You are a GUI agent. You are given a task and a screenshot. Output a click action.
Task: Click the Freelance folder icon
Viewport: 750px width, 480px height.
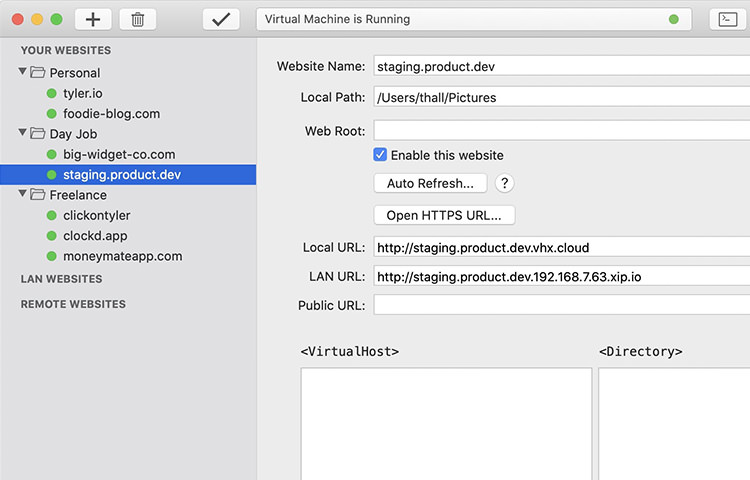pos(38,195)
